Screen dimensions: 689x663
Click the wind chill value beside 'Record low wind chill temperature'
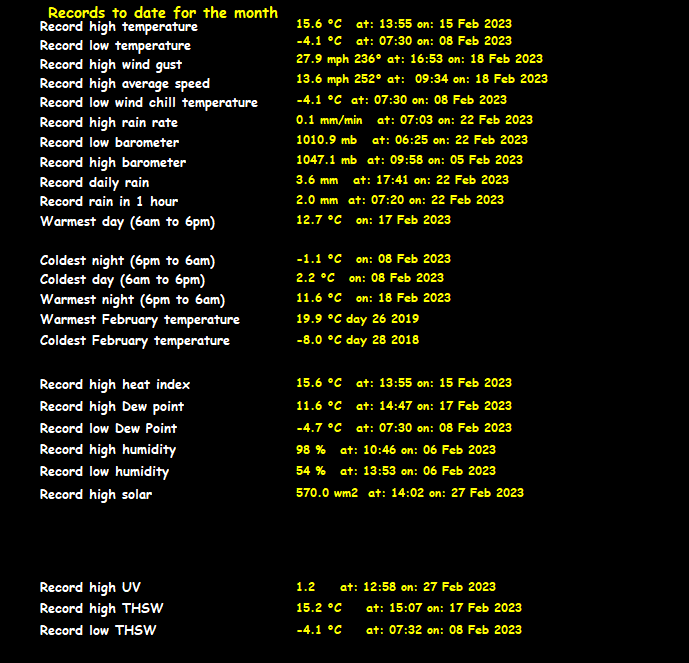[x=401, y=100]
